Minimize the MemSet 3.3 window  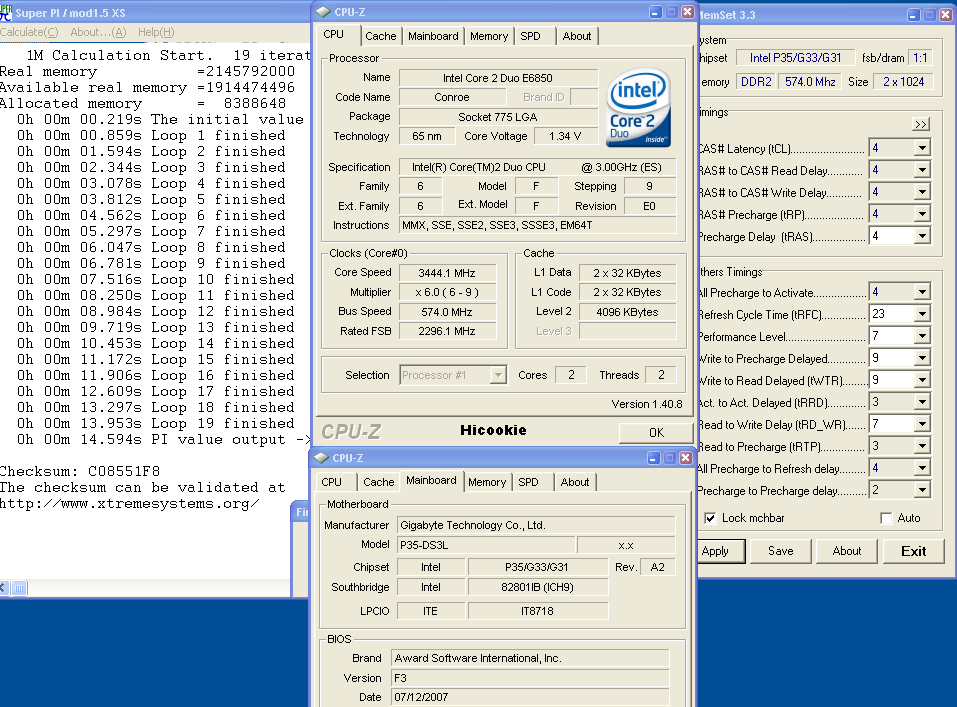point(914,15)
